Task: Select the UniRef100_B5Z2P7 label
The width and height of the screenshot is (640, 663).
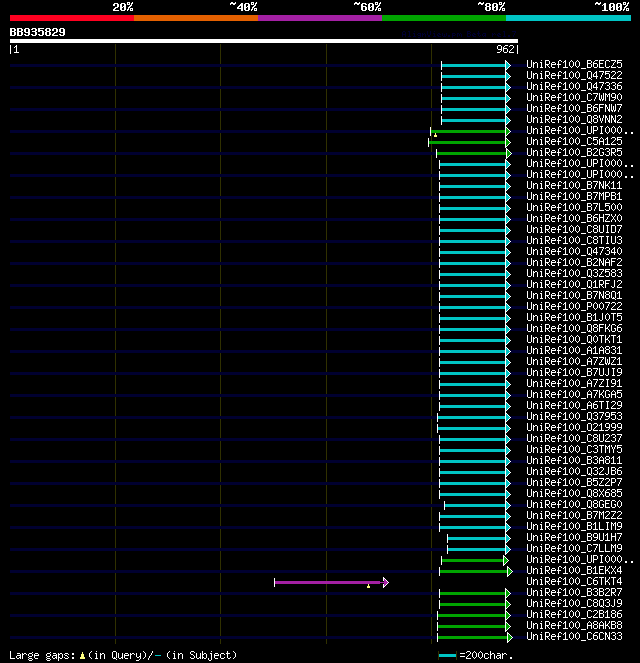Action: point(574,482)
